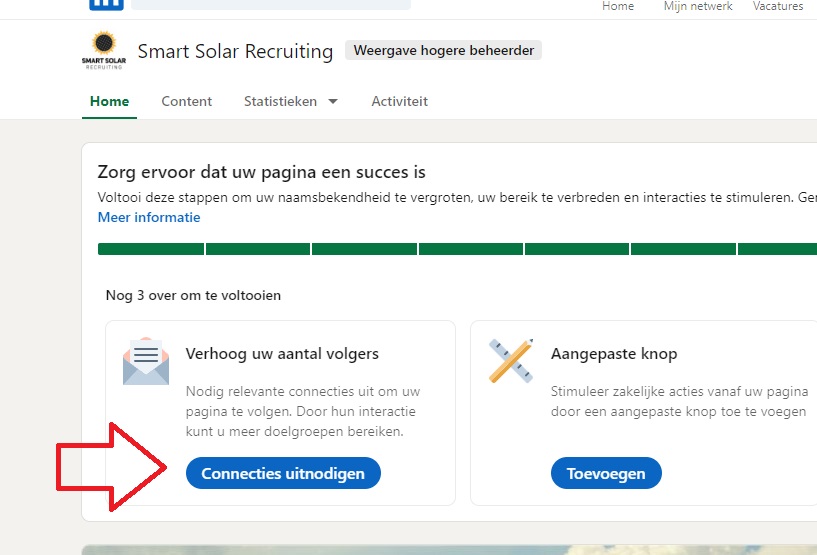
Task: Open Mijn netwerk in top navigation
Action: coord(698,6)
